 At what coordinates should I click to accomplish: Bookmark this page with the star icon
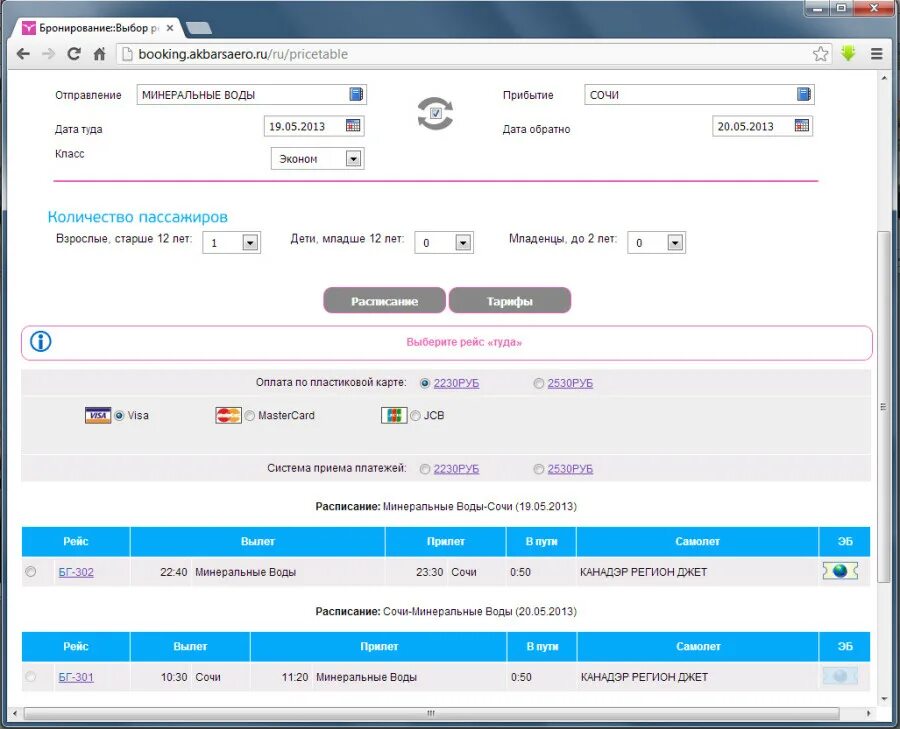[821, 54]
